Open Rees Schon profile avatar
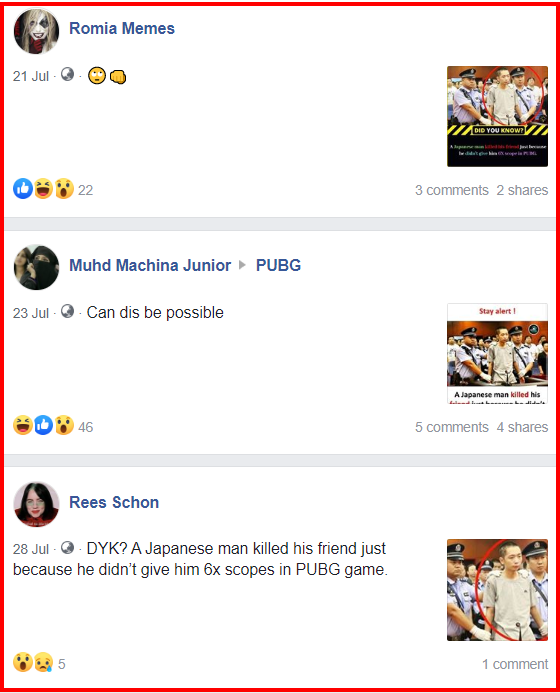This screenshot has width=560, height=693. point(36,504)
